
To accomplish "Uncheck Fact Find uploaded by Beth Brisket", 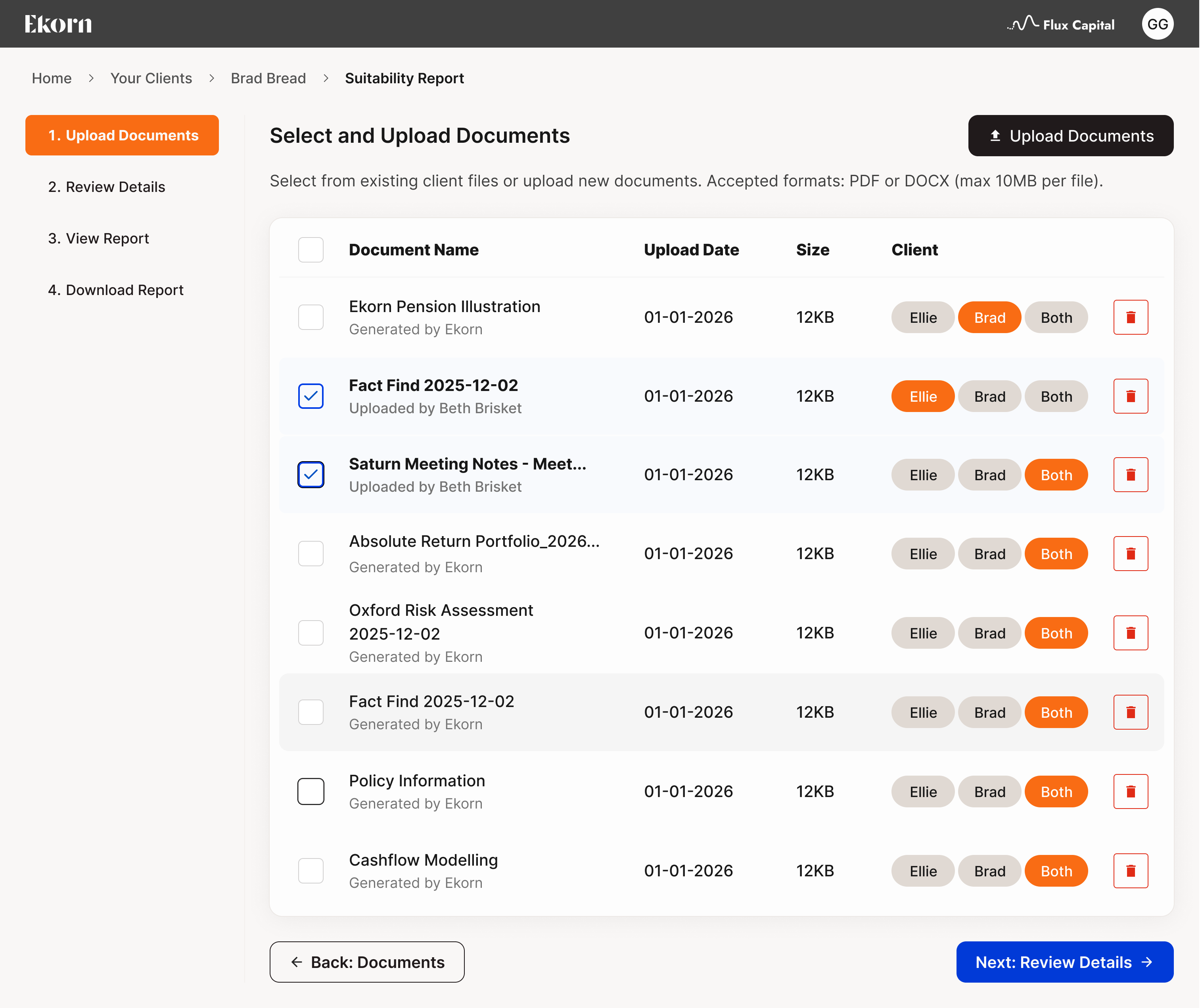I will click(x=311, y=396).
